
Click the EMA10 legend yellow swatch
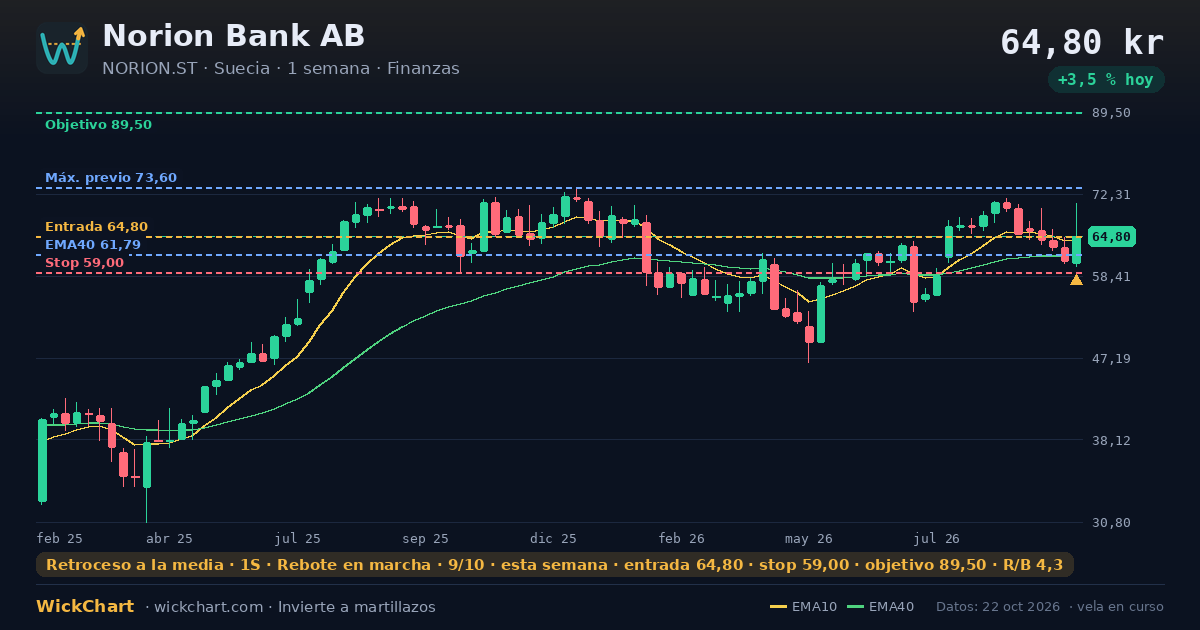tap(778, 607)
